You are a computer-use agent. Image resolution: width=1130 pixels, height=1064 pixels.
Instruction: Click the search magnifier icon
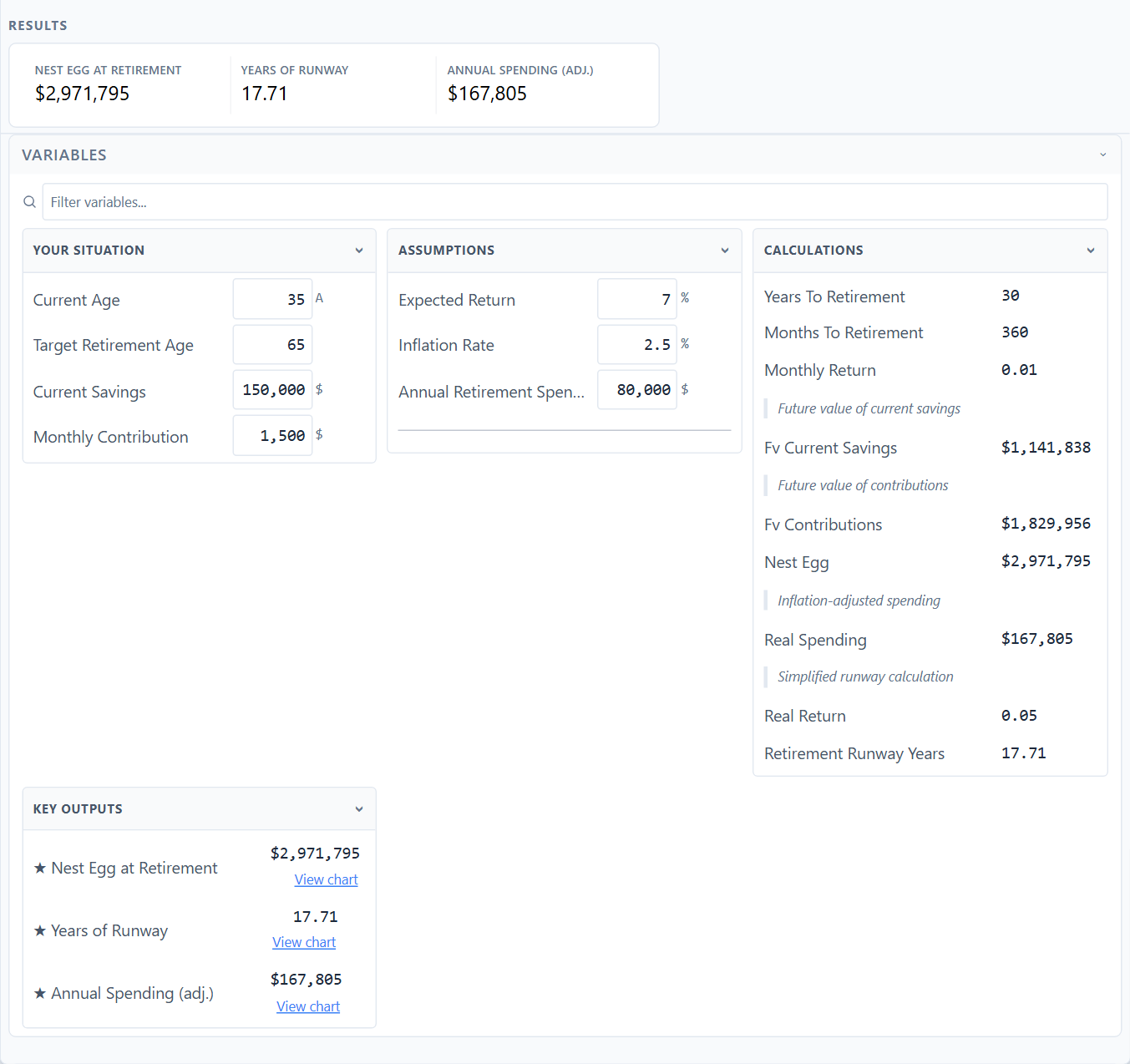coord(29,202)
